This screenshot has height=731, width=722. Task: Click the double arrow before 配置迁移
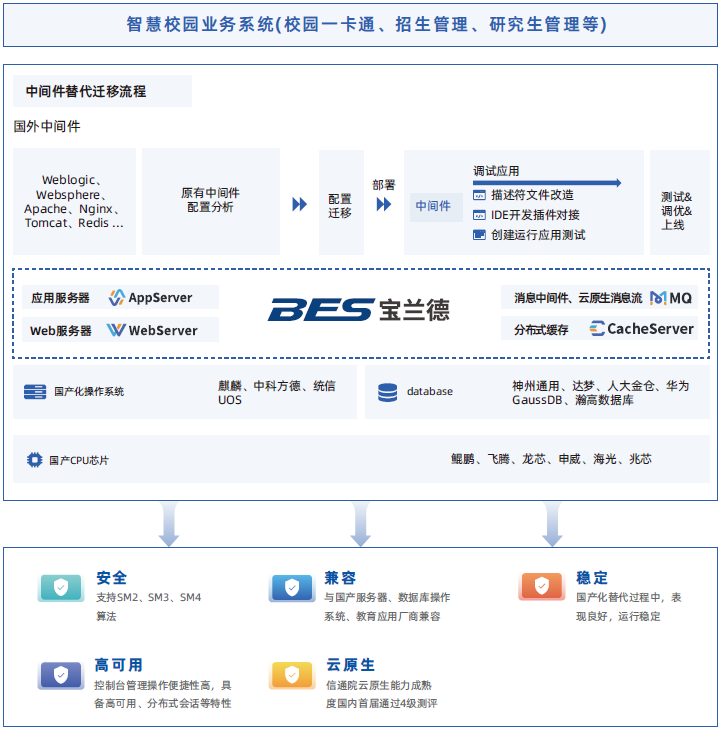[x=300, y=204]
